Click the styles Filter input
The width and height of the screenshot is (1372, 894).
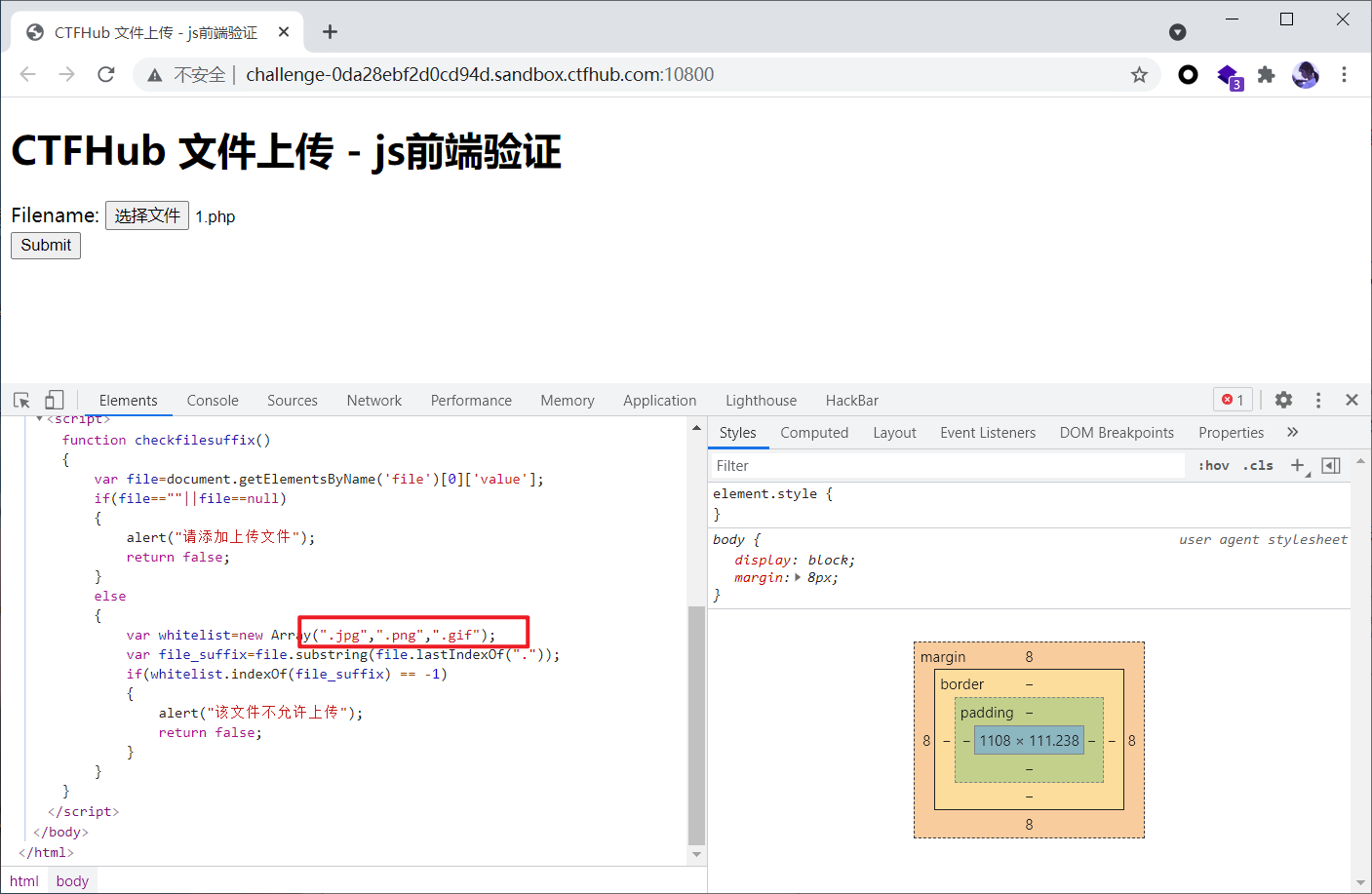946,466
